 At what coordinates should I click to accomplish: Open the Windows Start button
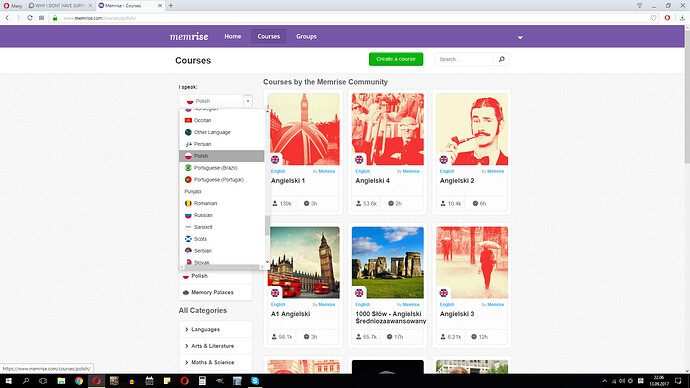(x=8, y=381)
